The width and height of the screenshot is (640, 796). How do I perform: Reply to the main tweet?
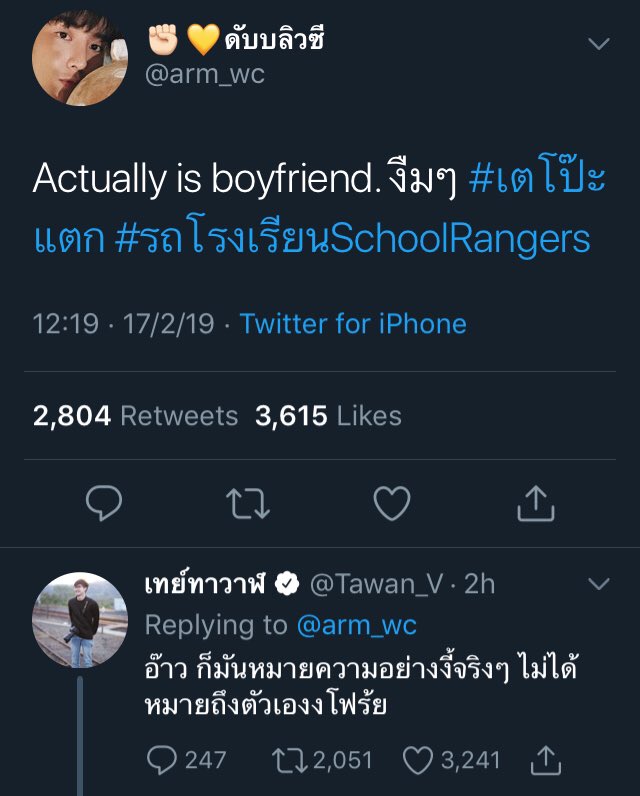[x=104, y=503]
